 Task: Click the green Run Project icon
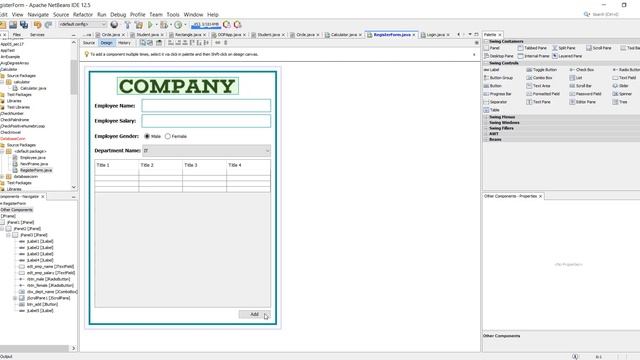(x=150, y=25)
